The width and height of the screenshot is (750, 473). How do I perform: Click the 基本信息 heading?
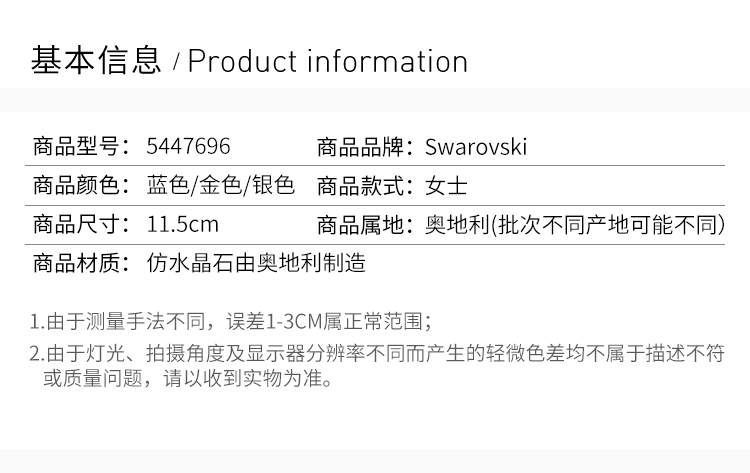[x=96, y=61]
